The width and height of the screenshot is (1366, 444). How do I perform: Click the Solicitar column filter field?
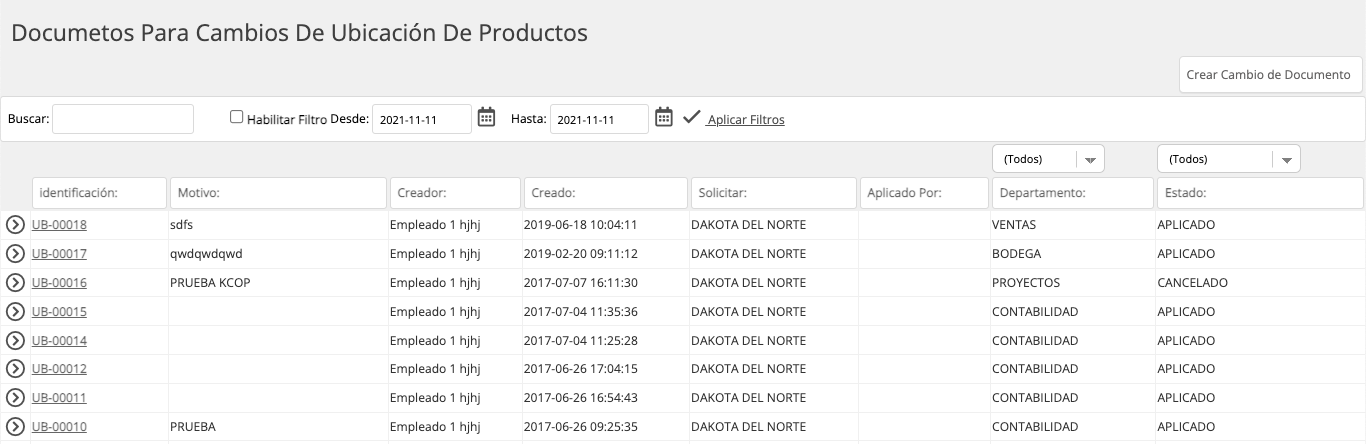click(x=774, y=193)
